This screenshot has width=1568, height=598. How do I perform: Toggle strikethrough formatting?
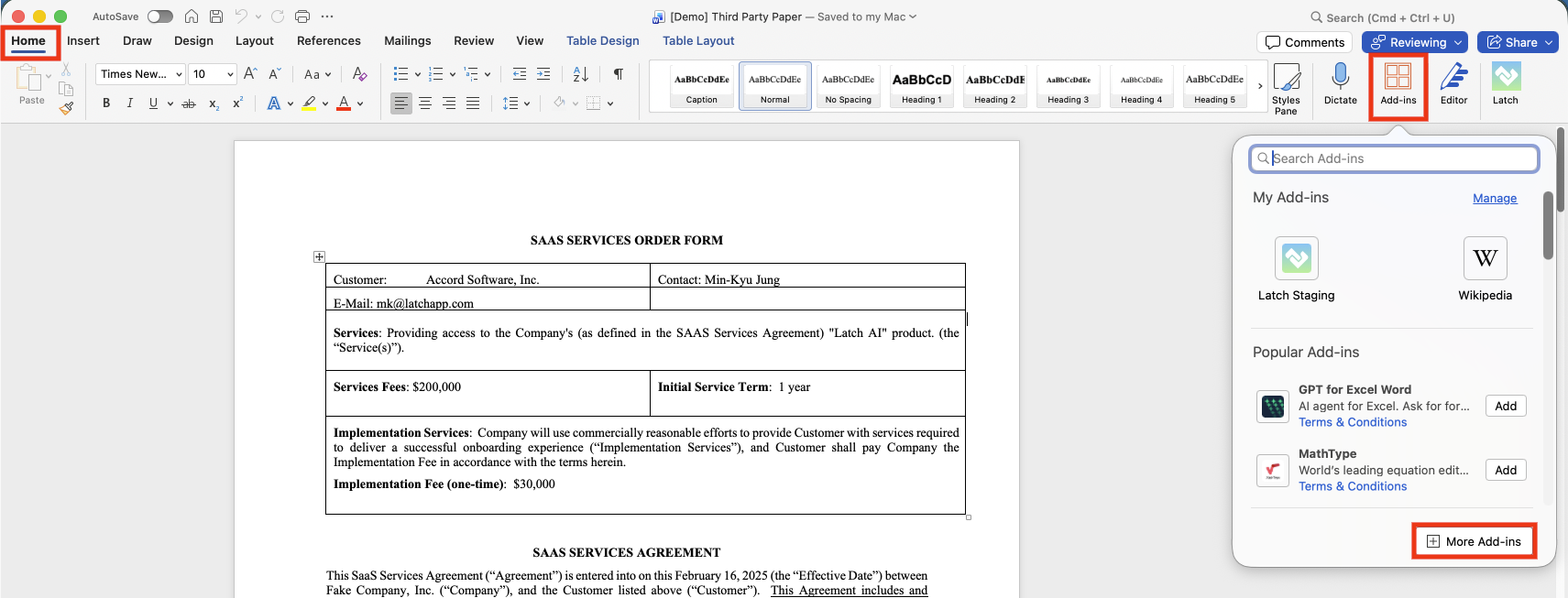[189, 103]
